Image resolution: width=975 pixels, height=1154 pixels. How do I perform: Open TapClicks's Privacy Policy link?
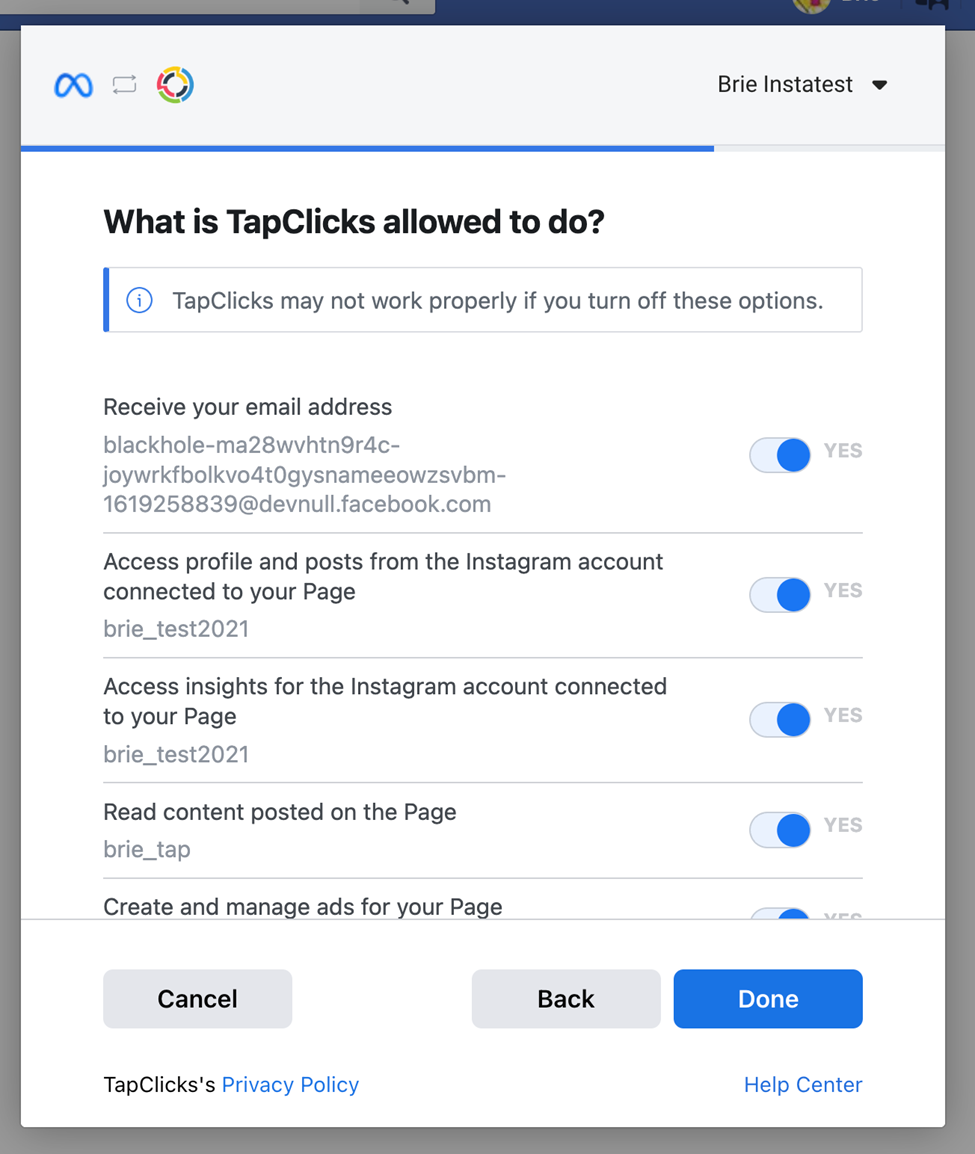coord(290,1085)
